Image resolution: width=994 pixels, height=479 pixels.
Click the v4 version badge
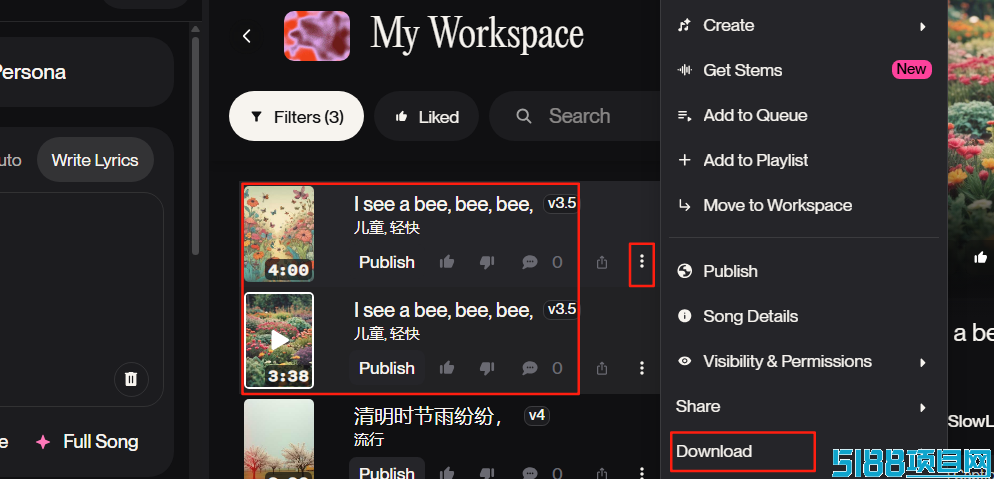coord(537,416)
